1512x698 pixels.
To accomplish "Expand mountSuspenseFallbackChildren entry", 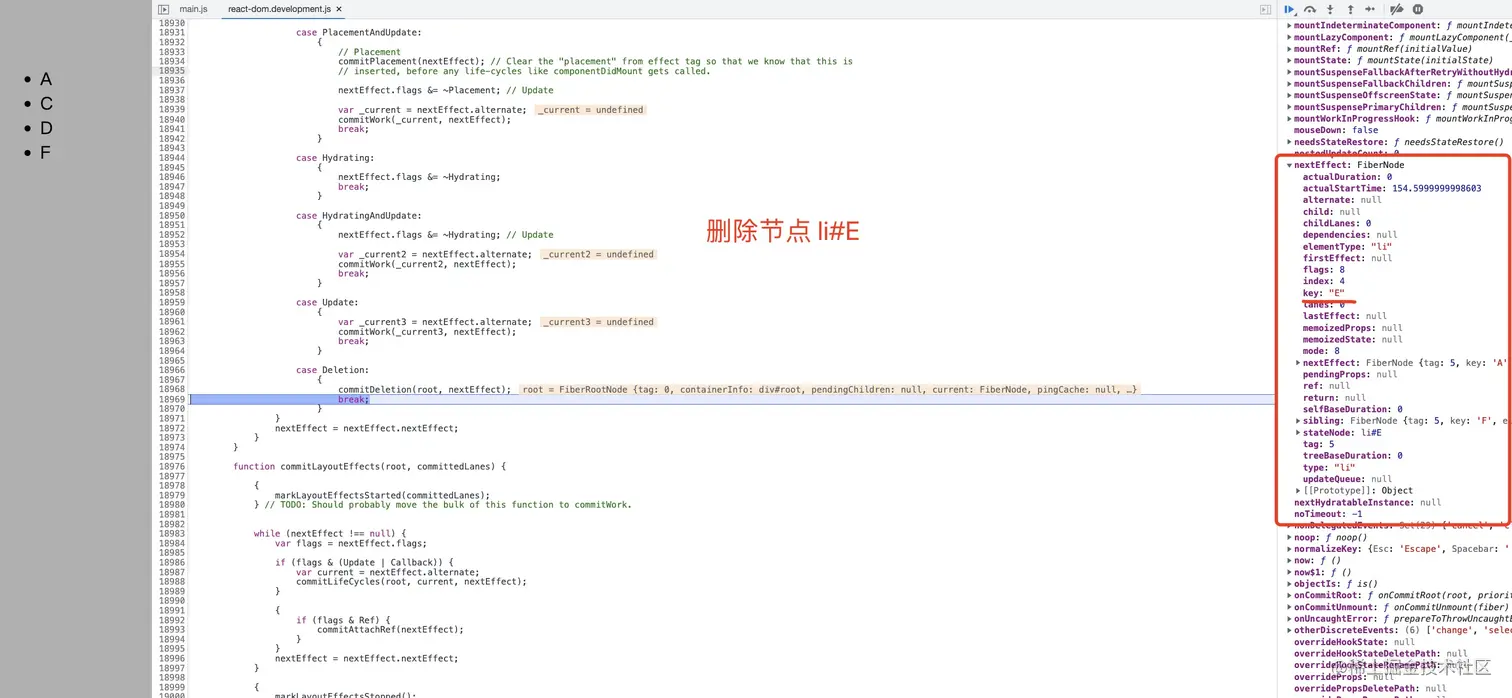I will 1289,84.
